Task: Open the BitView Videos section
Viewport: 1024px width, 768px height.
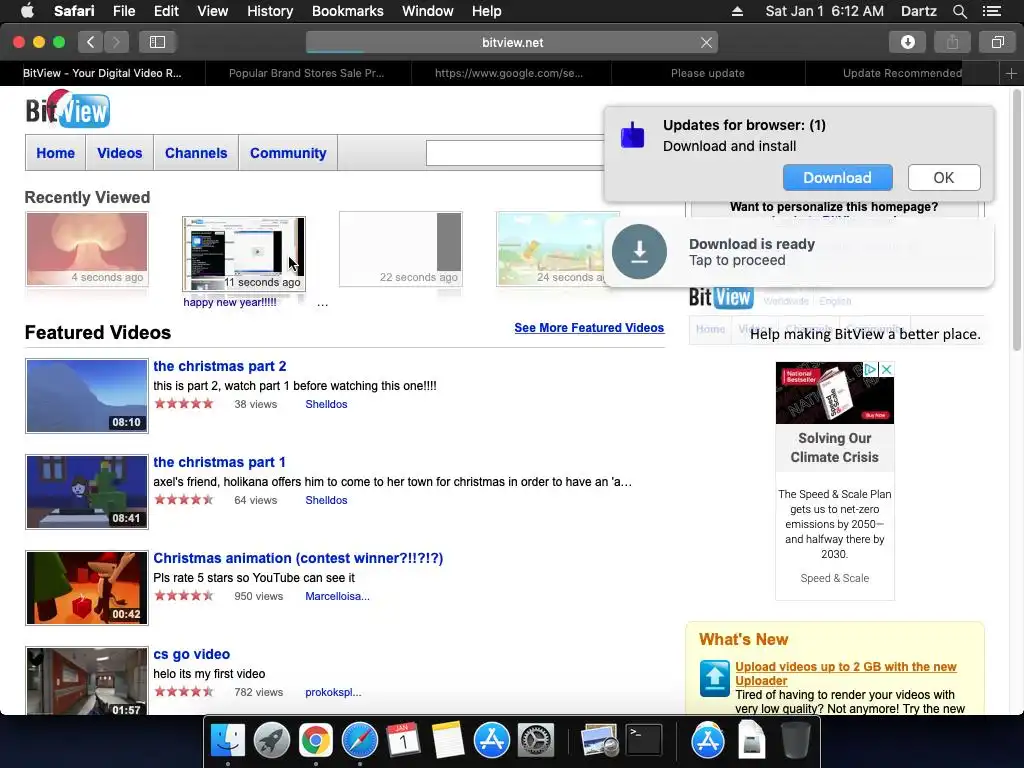Action: click(x=120, y=153)
